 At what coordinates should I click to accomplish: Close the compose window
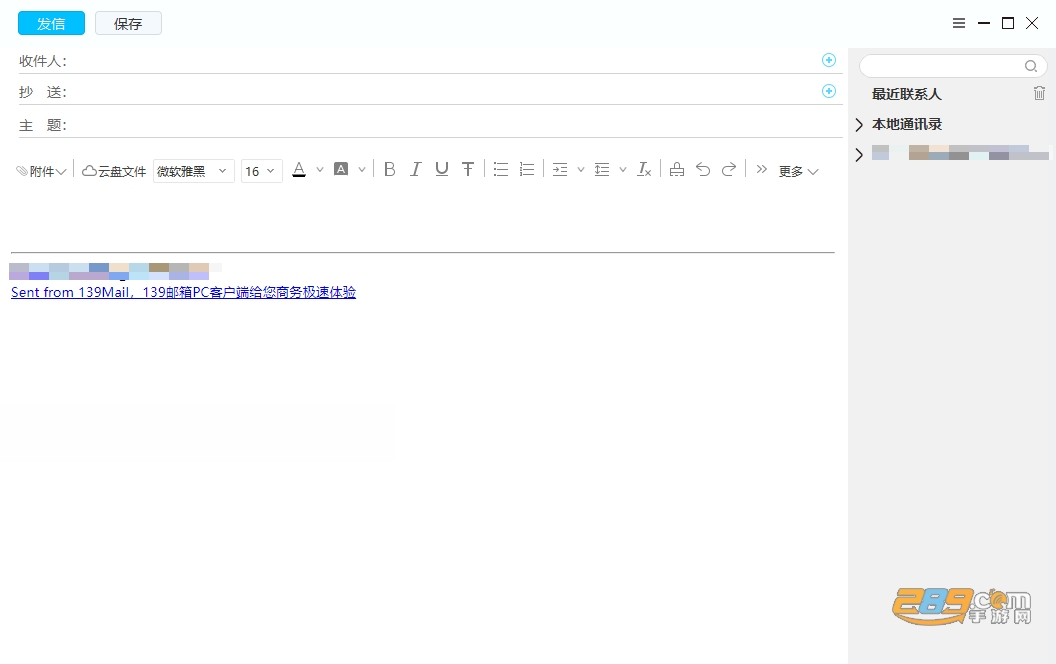coord(1032,24)
